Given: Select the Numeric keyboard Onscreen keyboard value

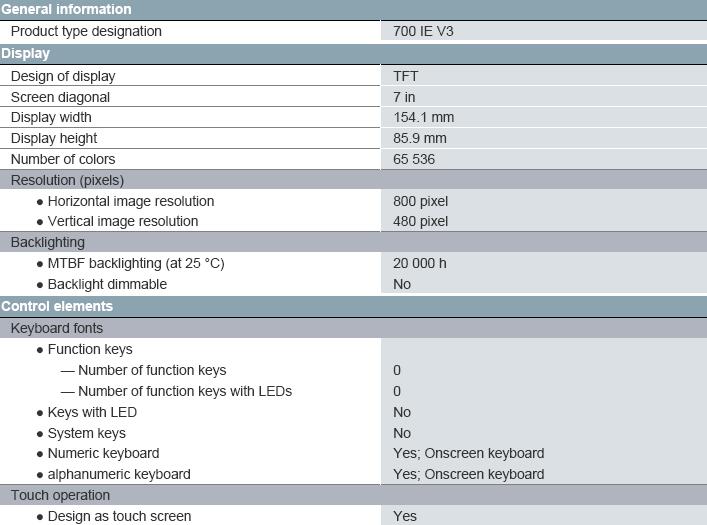Looking at the screenshot, I should click(468, 453).
